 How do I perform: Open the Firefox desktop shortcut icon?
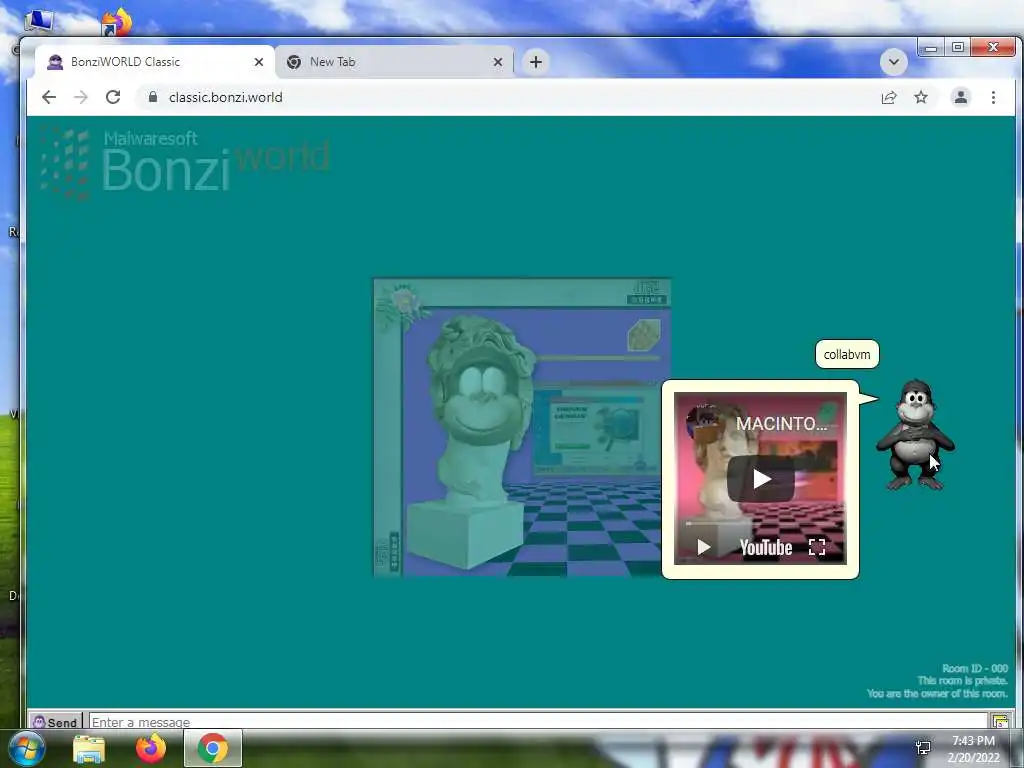pos(117,21)
